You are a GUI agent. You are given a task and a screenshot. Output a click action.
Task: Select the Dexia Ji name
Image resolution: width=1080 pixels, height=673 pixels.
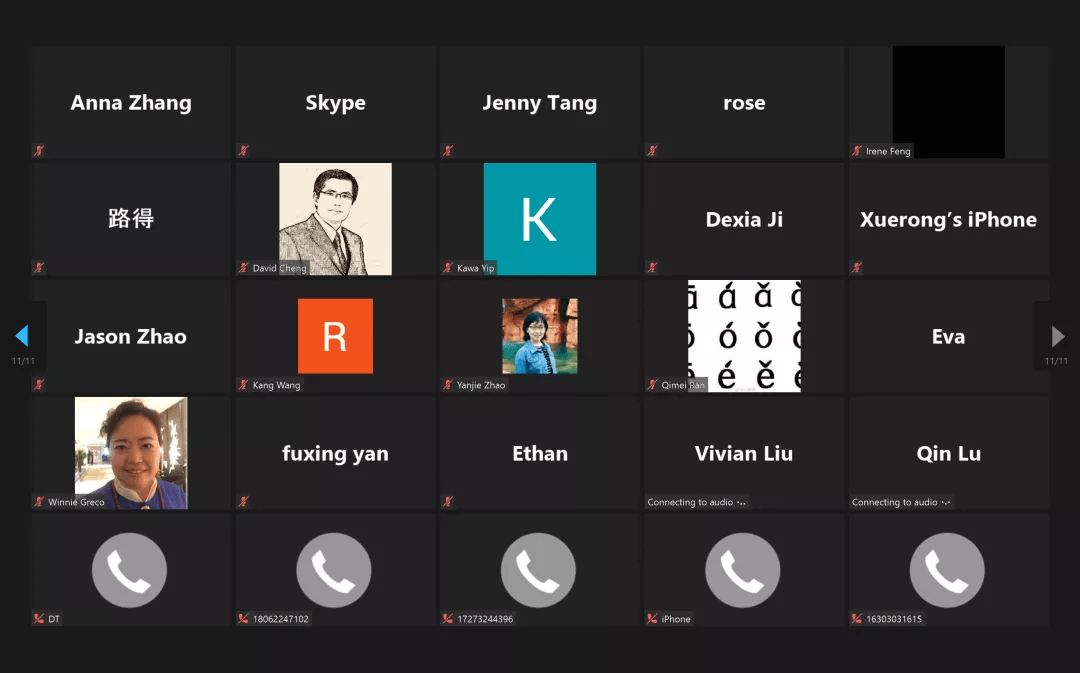745,220
